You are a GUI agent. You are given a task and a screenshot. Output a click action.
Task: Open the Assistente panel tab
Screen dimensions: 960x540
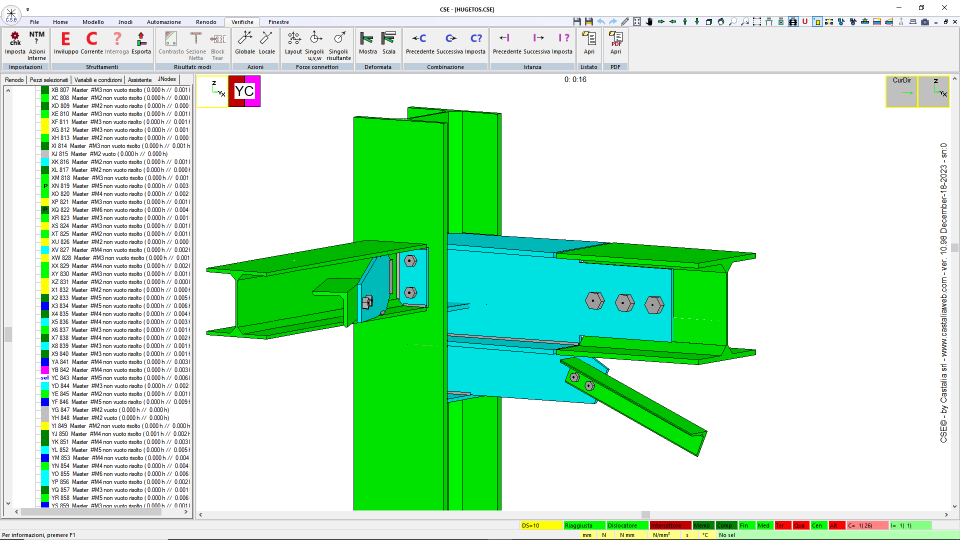tap(140, 80)
